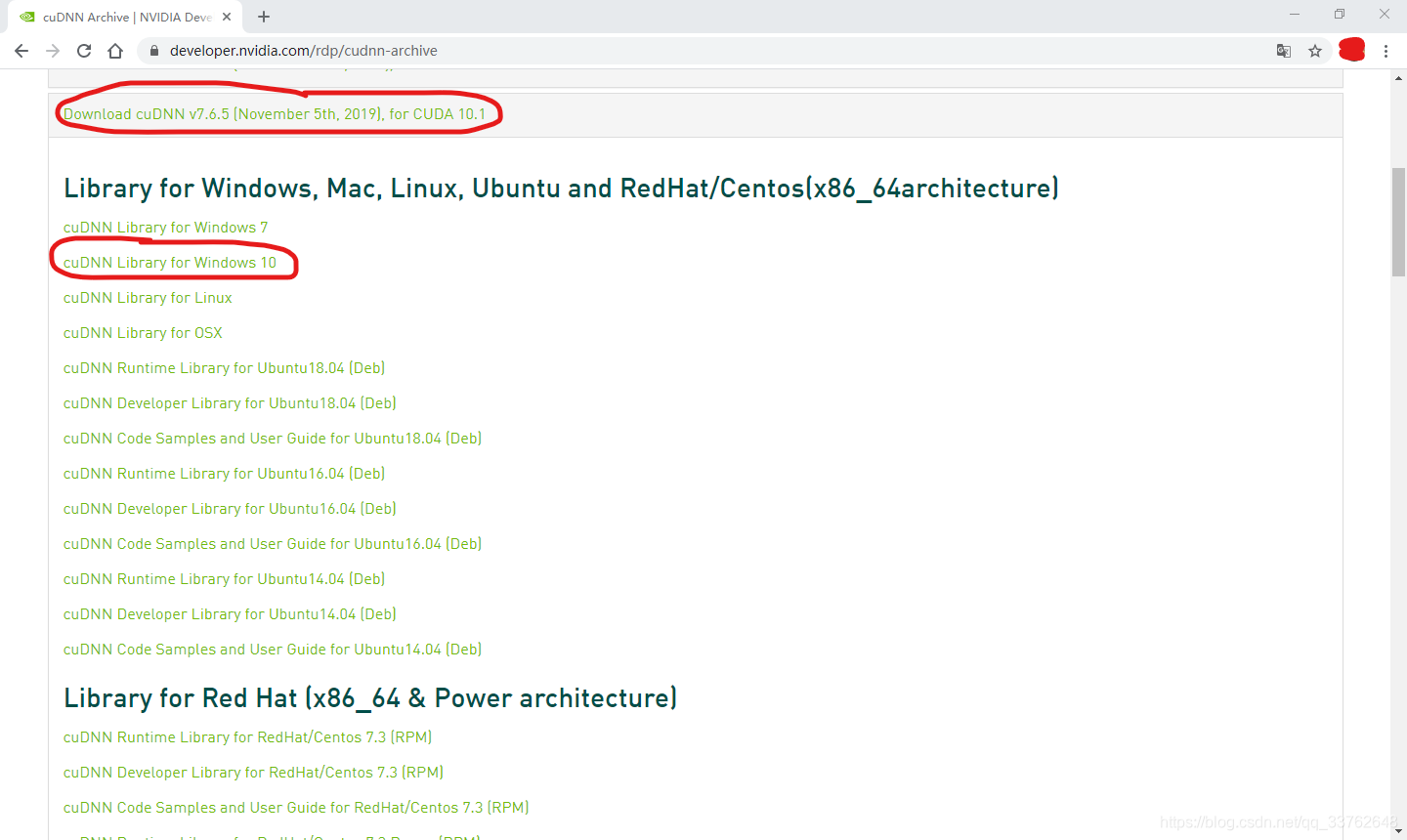This screenshot has width=1407, height=840.
Task: Download cuDNN Library for Windows 7
Action: [165, 228]
